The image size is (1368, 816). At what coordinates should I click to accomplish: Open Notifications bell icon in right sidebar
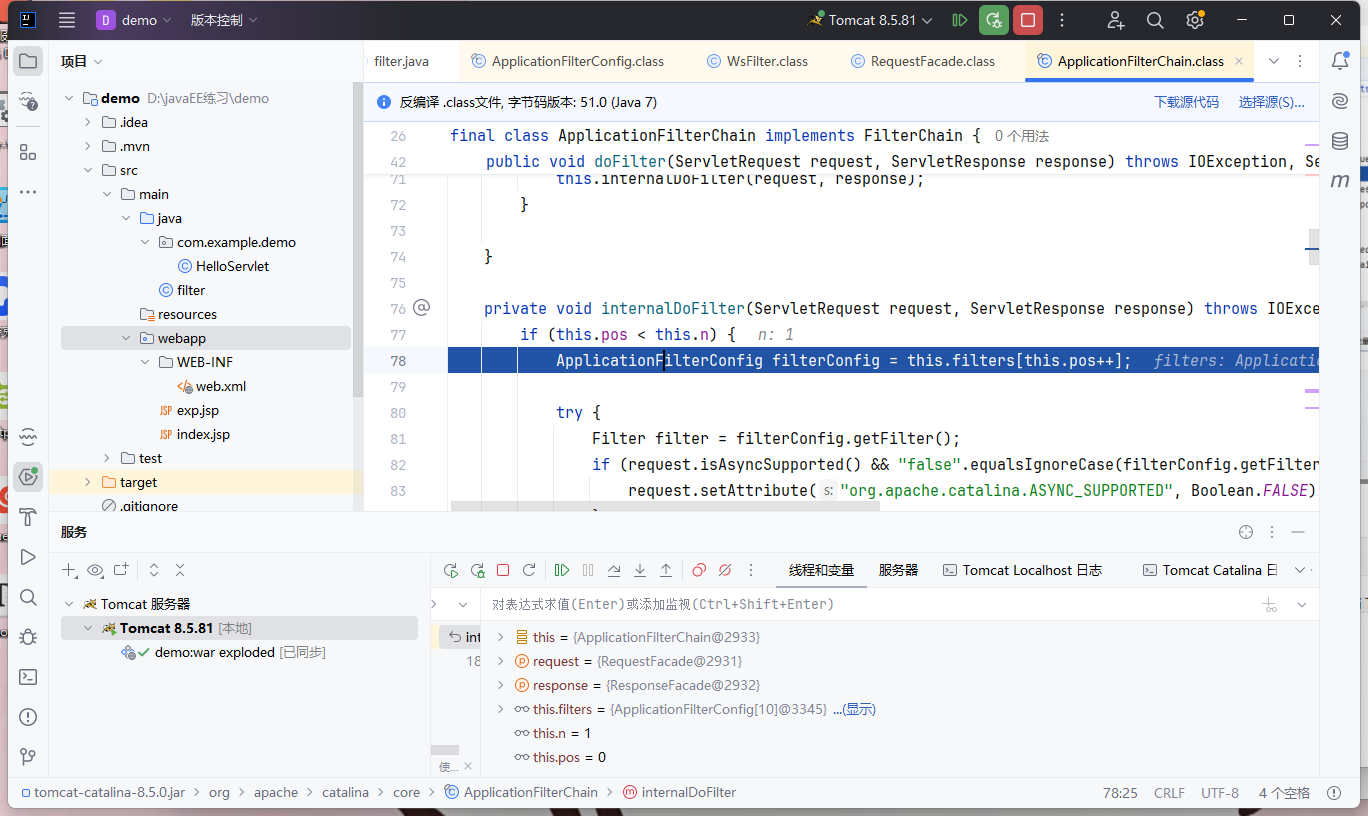pos(1340,61)
